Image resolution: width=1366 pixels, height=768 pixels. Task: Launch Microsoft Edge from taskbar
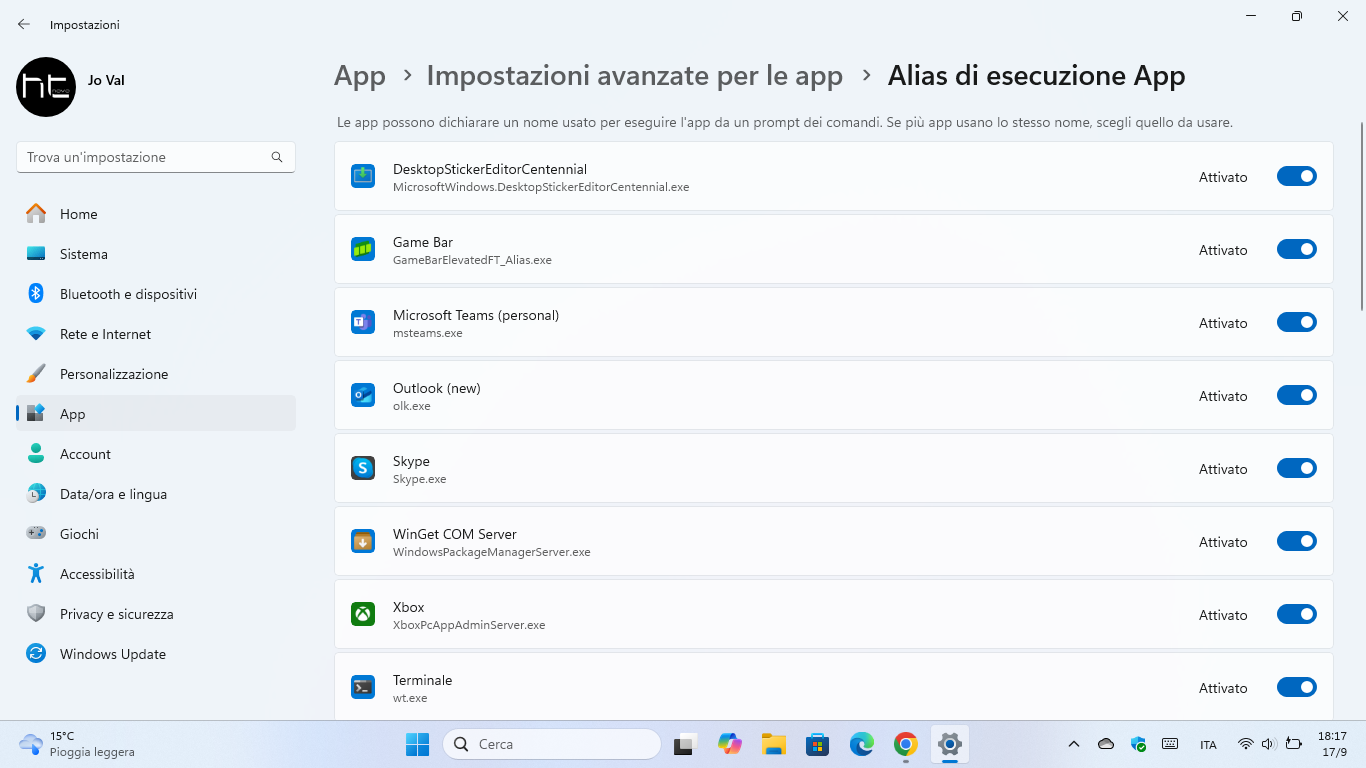click(861, 744)
